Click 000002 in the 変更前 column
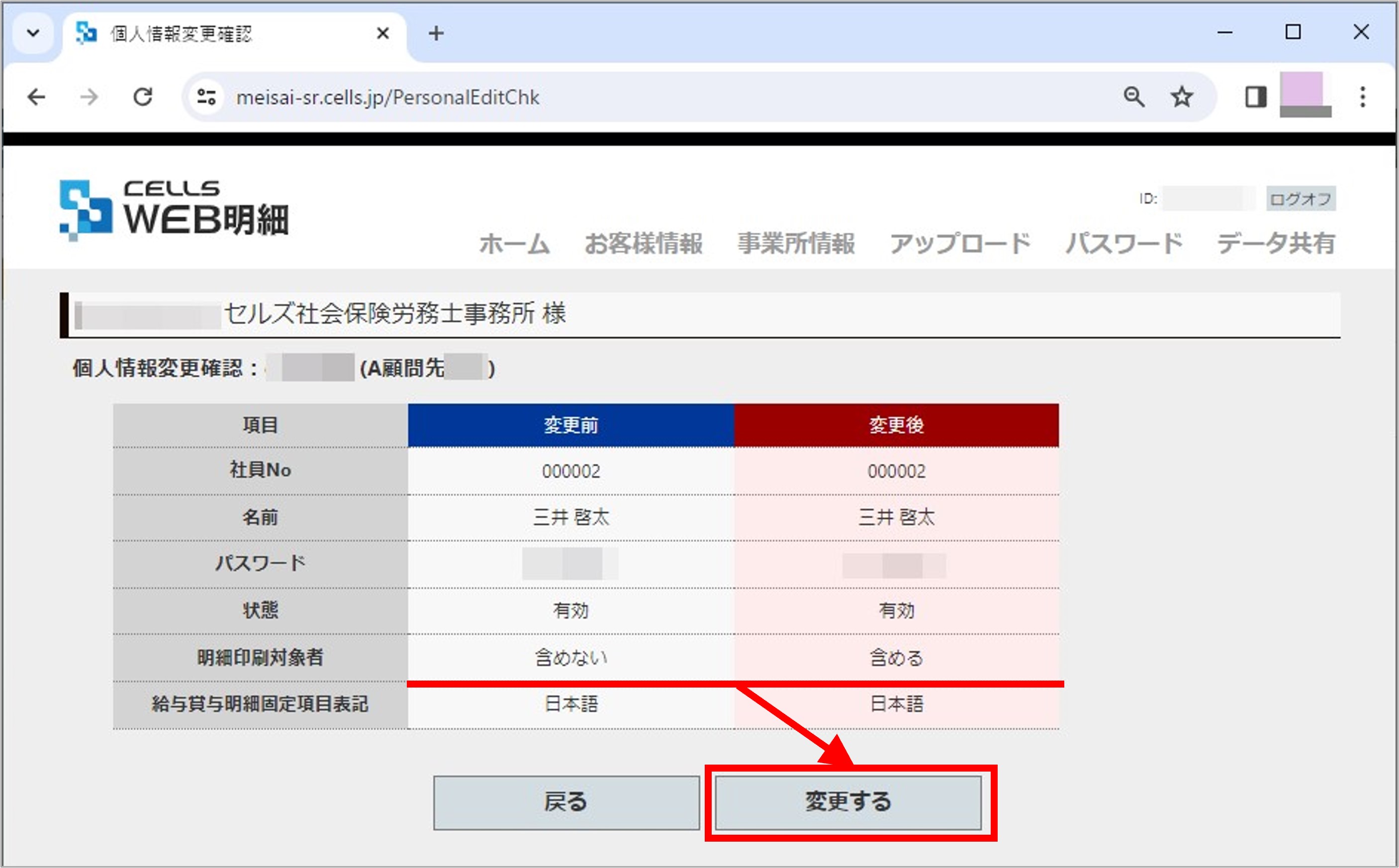The height and width of the screenshot is (868, 1399). tap(571, 471)
